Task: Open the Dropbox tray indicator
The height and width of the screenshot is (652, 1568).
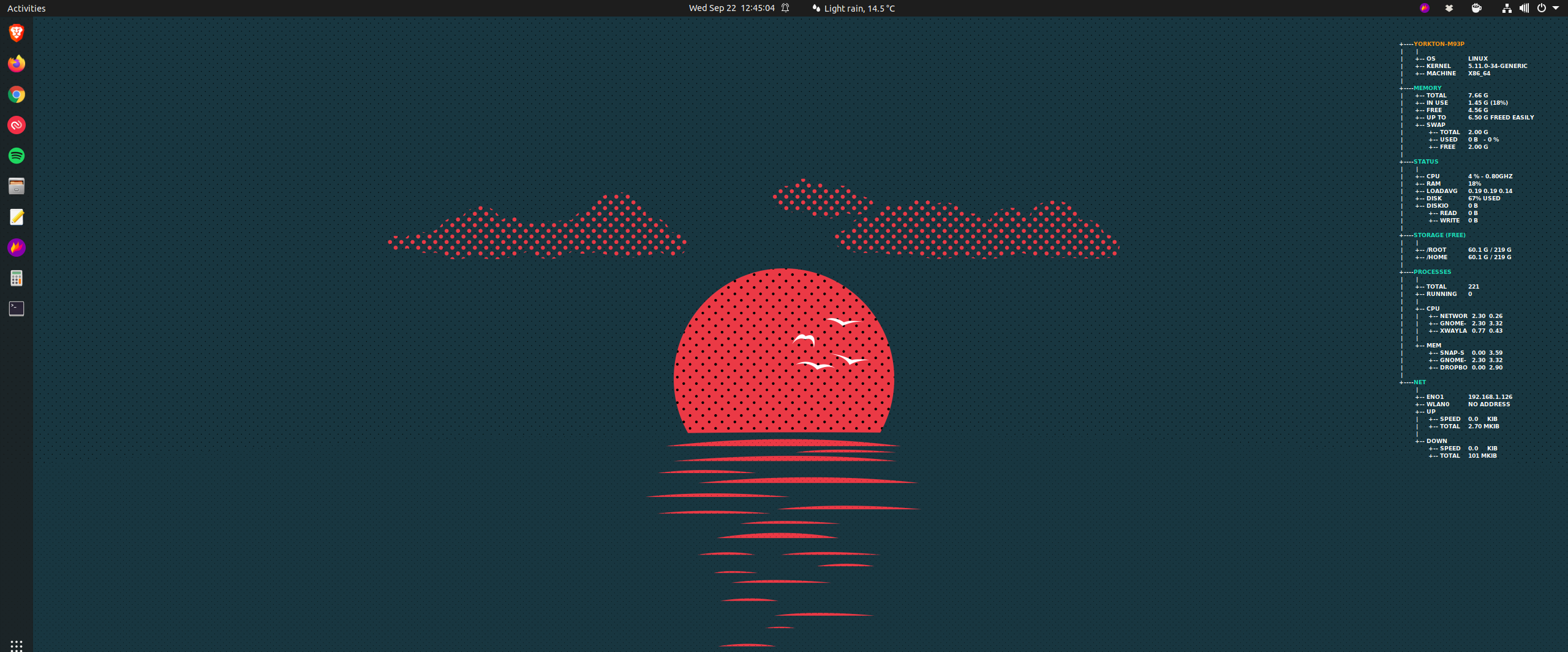Action: pos(1449,8)
